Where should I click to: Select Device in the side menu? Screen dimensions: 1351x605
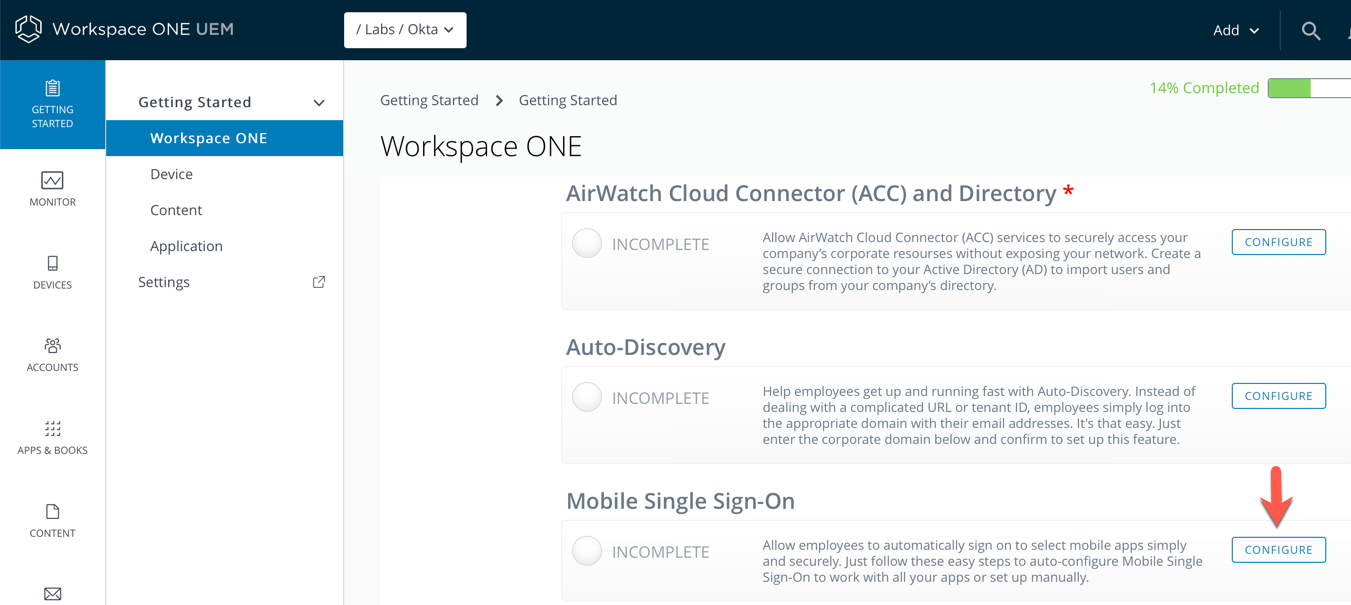click(171, 174)
